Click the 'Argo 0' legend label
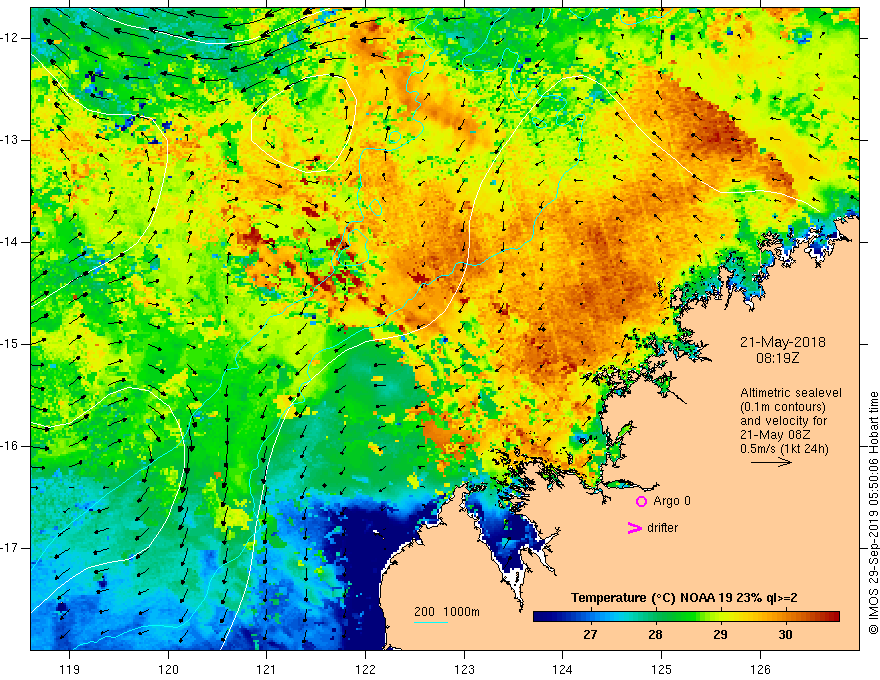880x680 pixels. click(x=672, y=501)
